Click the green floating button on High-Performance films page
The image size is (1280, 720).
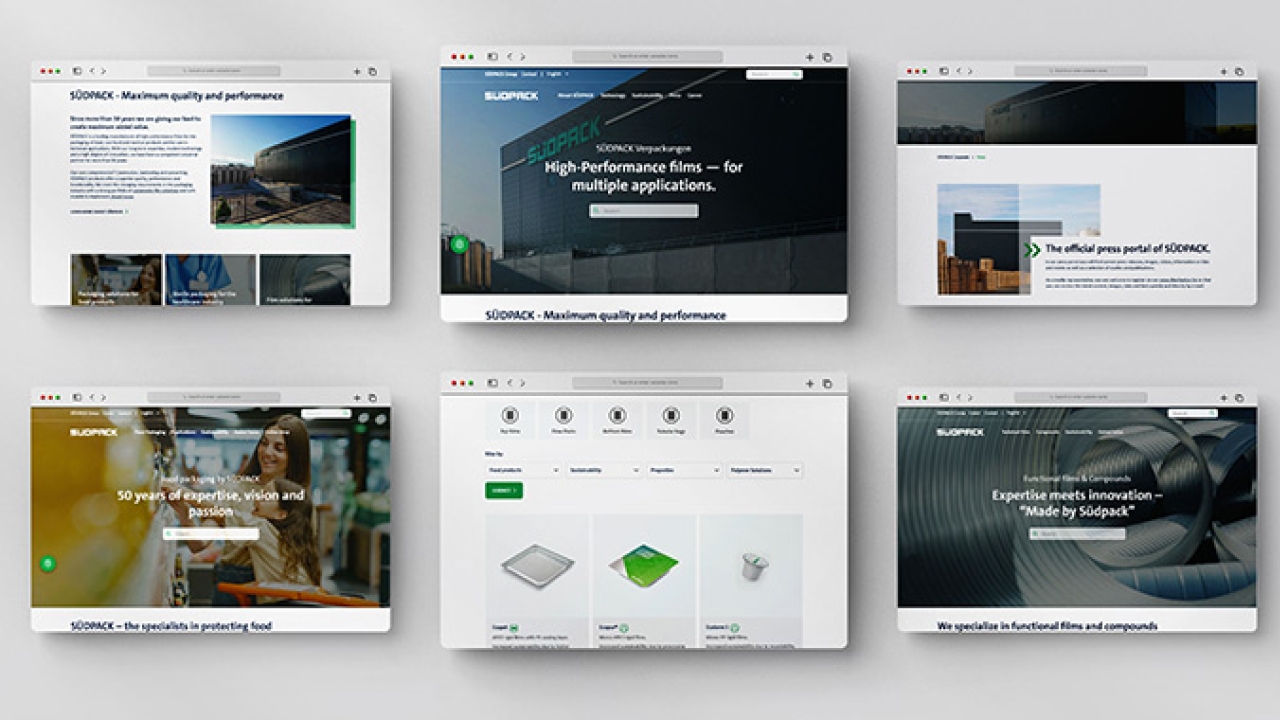(459, 244)
